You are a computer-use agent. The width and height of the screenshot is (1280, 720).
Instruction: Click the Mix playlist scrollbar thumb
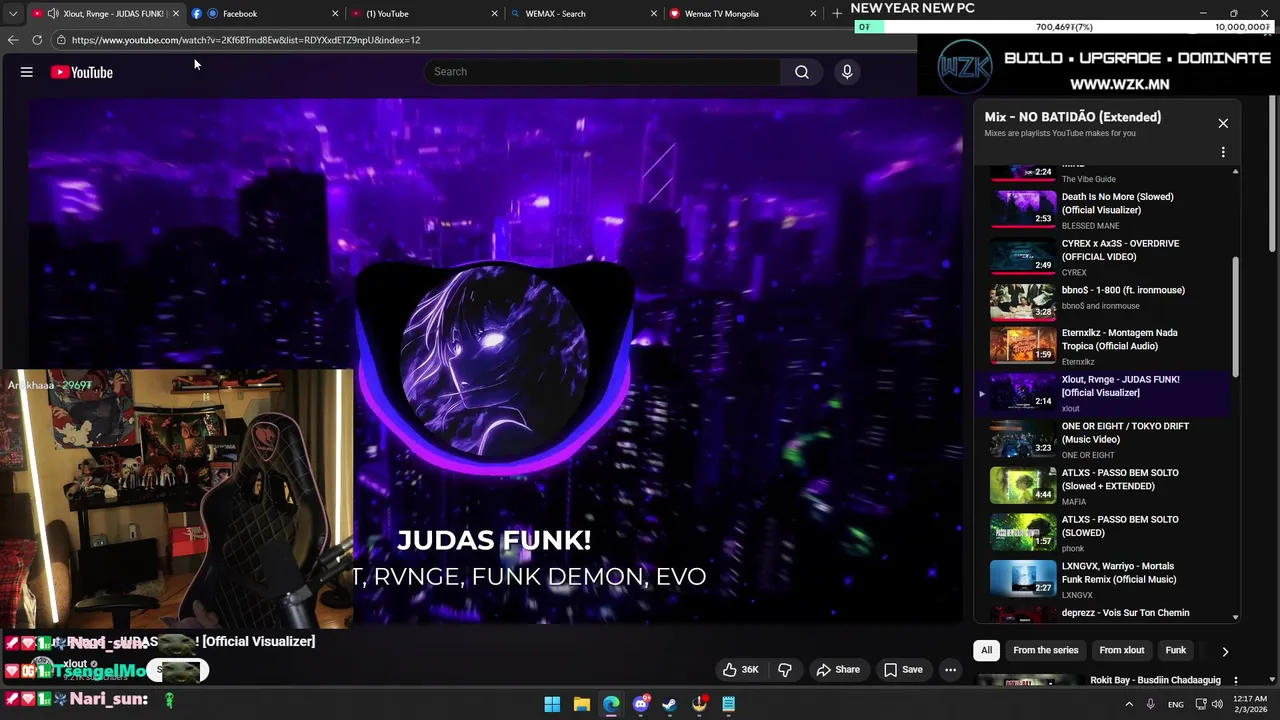pyautogui.click(x=1236, y=316)
